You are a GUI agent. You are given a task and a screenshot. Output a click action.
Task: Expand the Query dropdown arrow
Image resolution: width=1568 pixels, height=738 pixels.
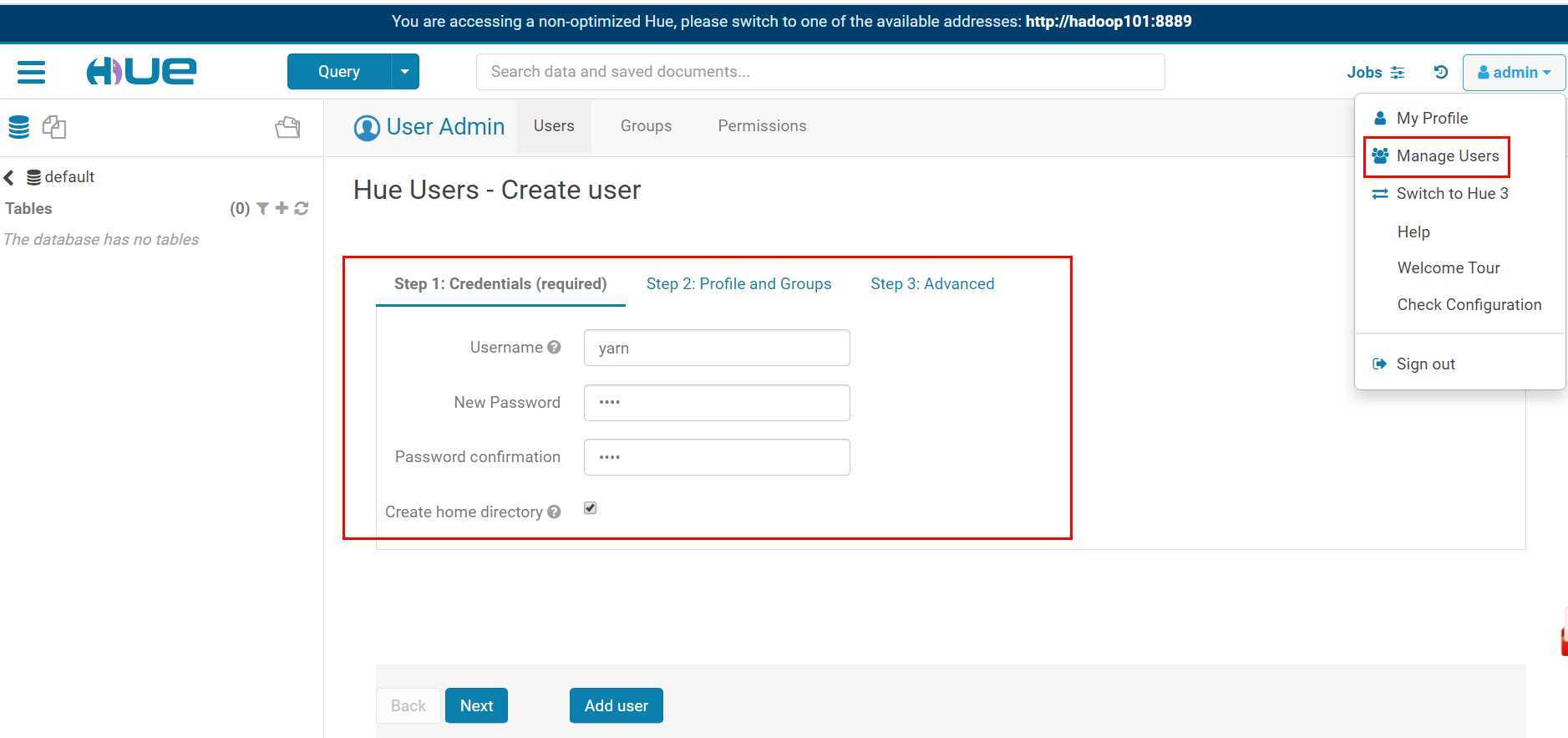click(405, 72)
